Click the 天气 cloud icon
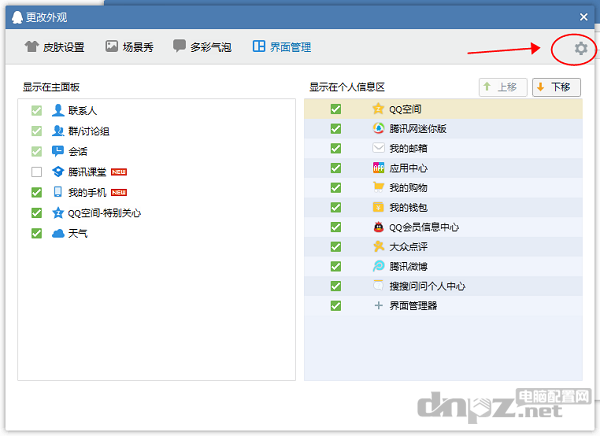Screen dimensions: 600x436 58,233
